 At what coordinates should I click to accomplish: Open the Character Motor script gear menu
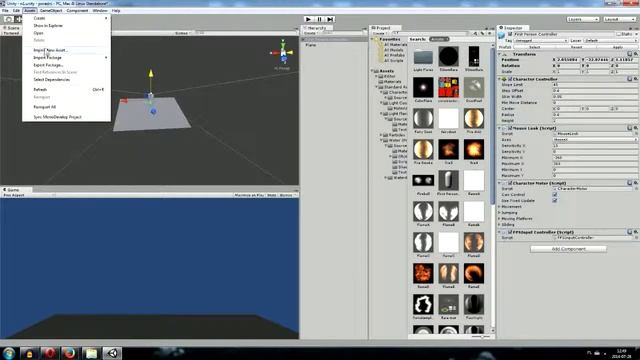tap(636, 183)
